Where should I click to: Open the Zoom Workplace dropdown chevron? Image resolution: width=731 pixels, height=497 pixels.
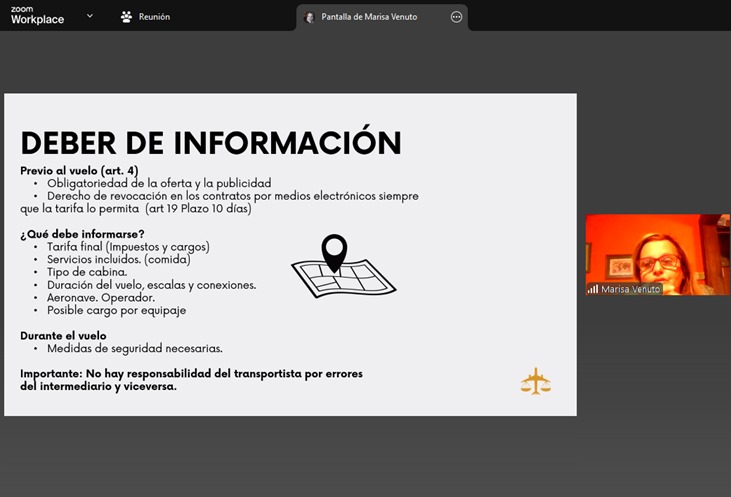coord(90,16)
